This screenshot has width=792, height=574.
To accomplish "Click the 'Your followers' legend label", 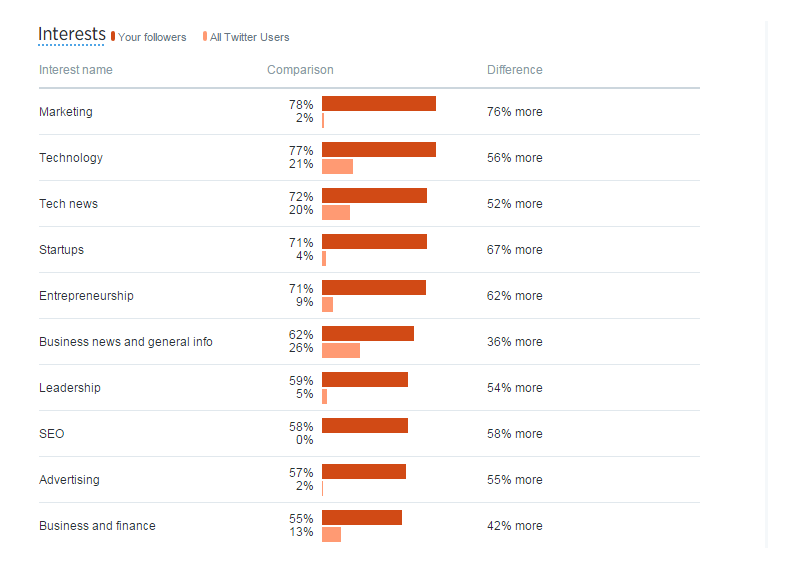I will click(x=152, y=38).
